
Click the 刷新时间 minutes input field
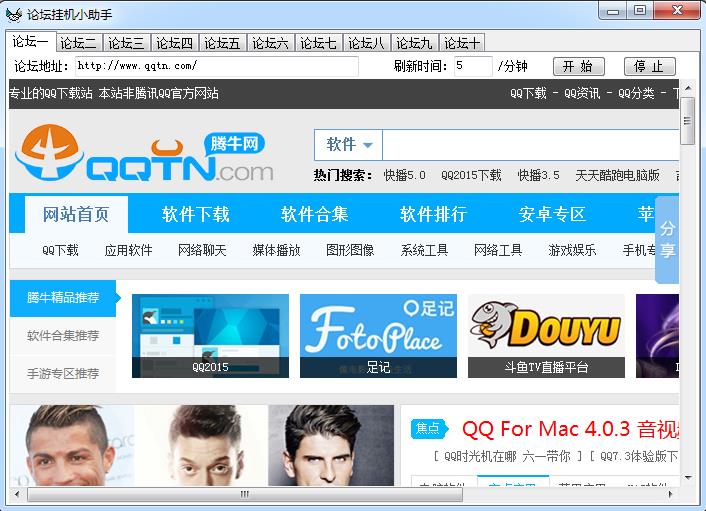472,66
